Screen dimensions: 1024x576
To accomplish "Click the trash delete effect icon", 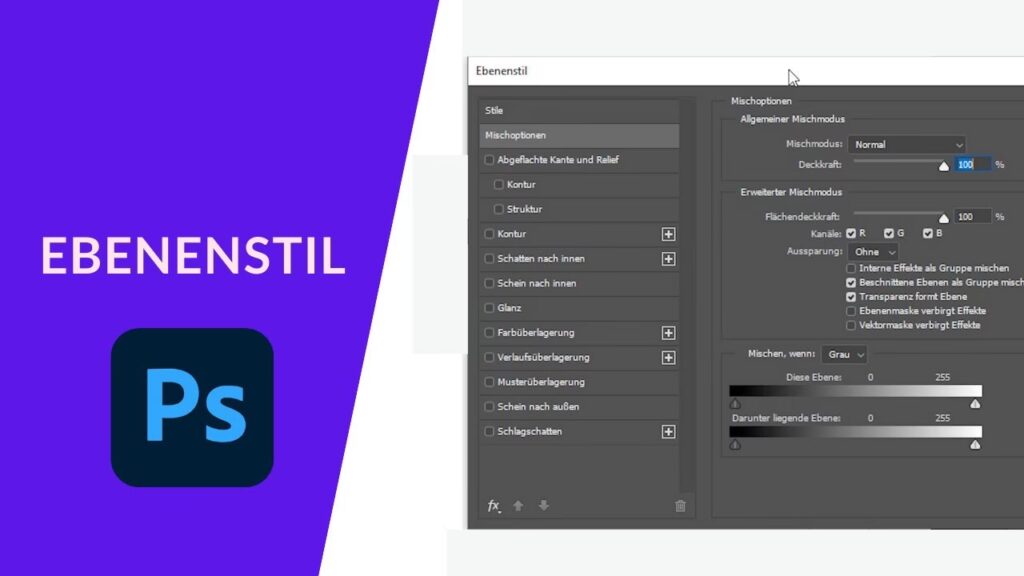I will (x=680, y=506).
